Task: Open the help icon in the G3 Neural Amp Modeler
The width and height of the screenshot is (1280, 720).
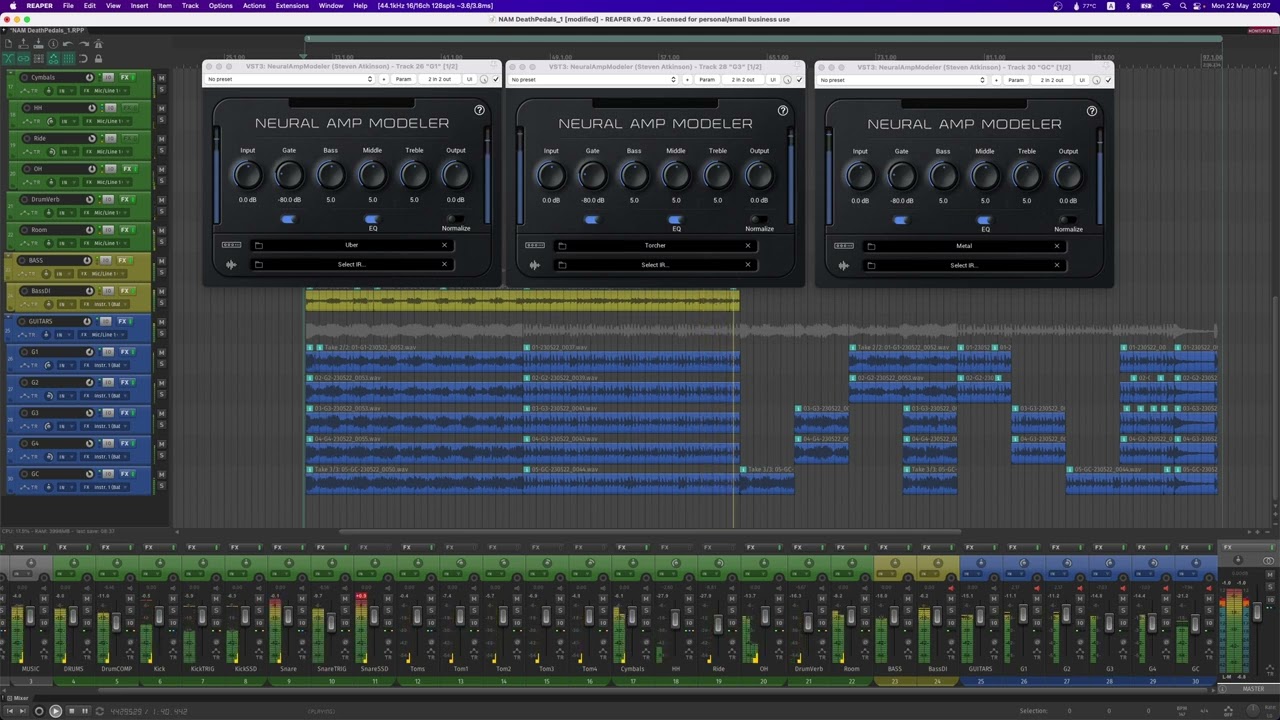Action: coord(783,110)
